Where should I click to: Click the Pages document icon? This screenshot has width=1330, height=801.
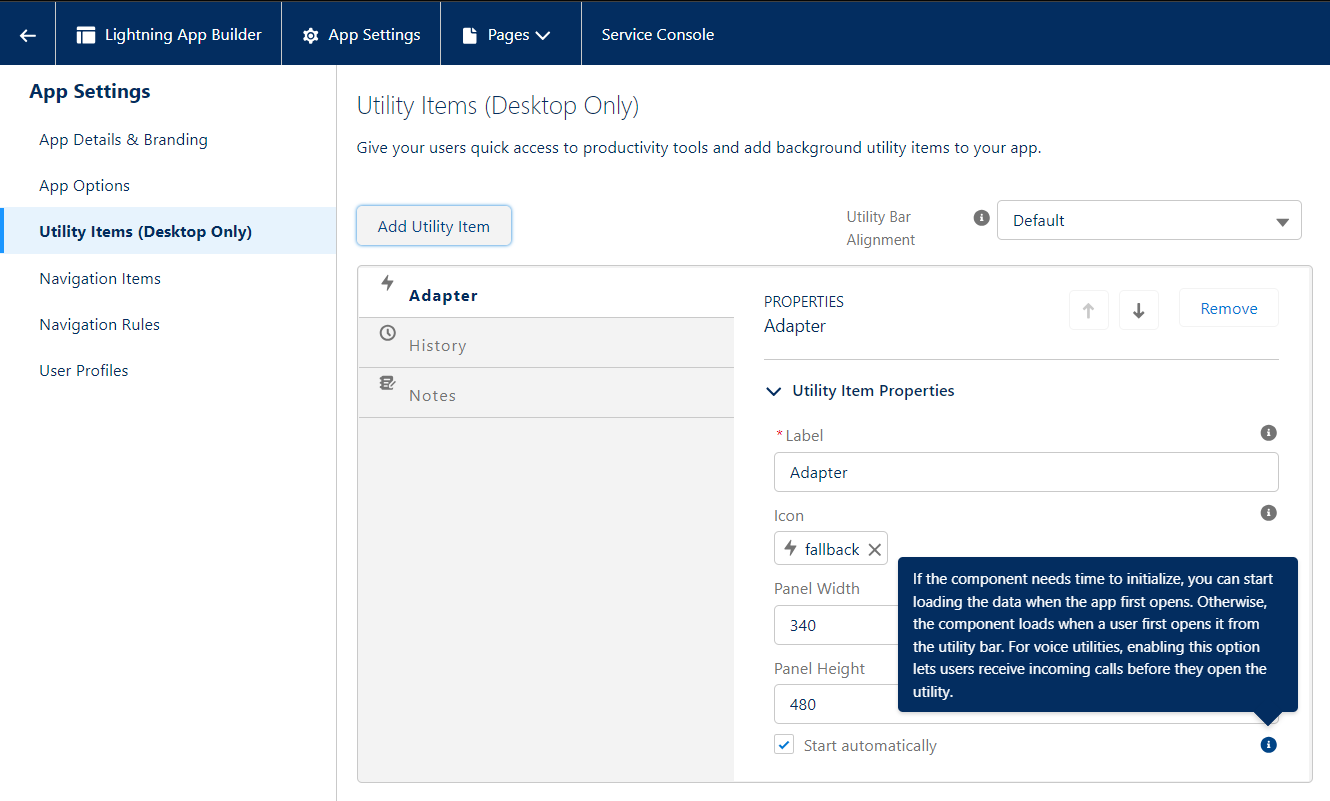click(470, 35)
